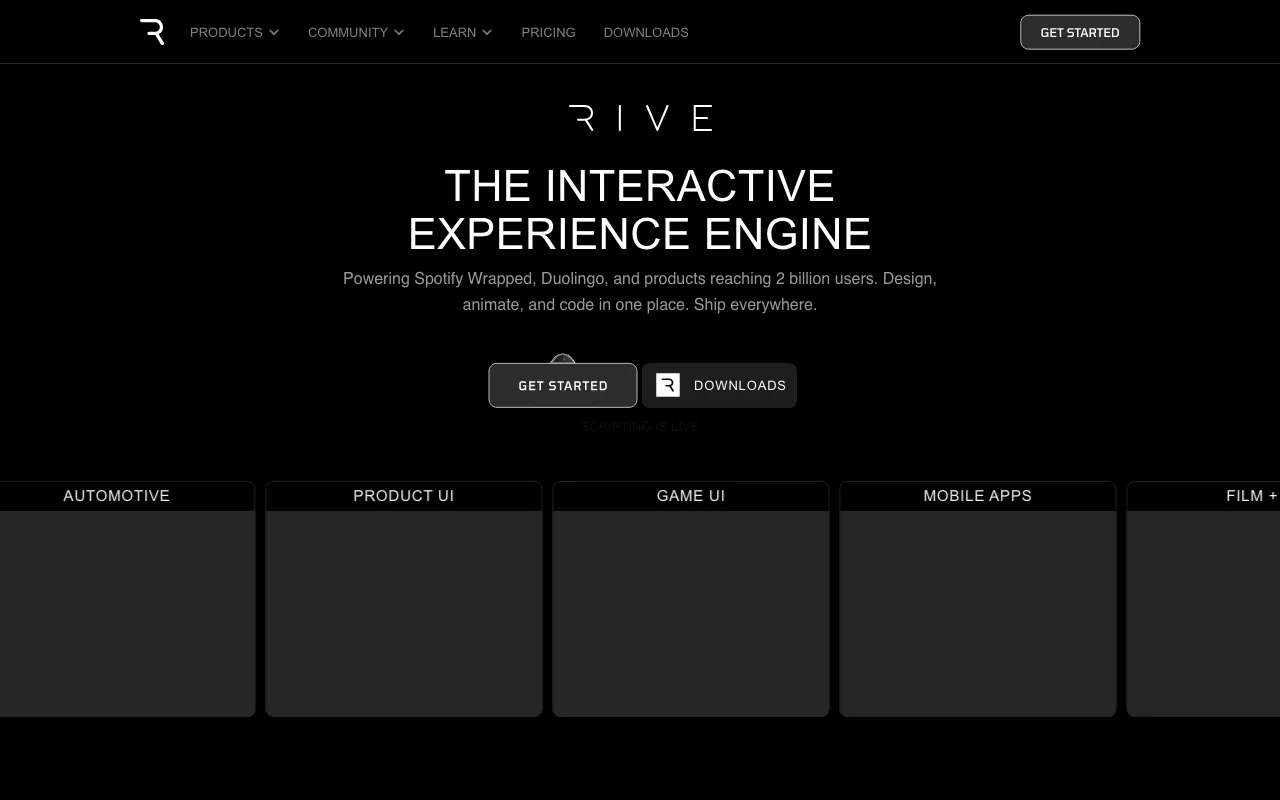
Task: Click the Product UI card title
Action: click(404, 496)
